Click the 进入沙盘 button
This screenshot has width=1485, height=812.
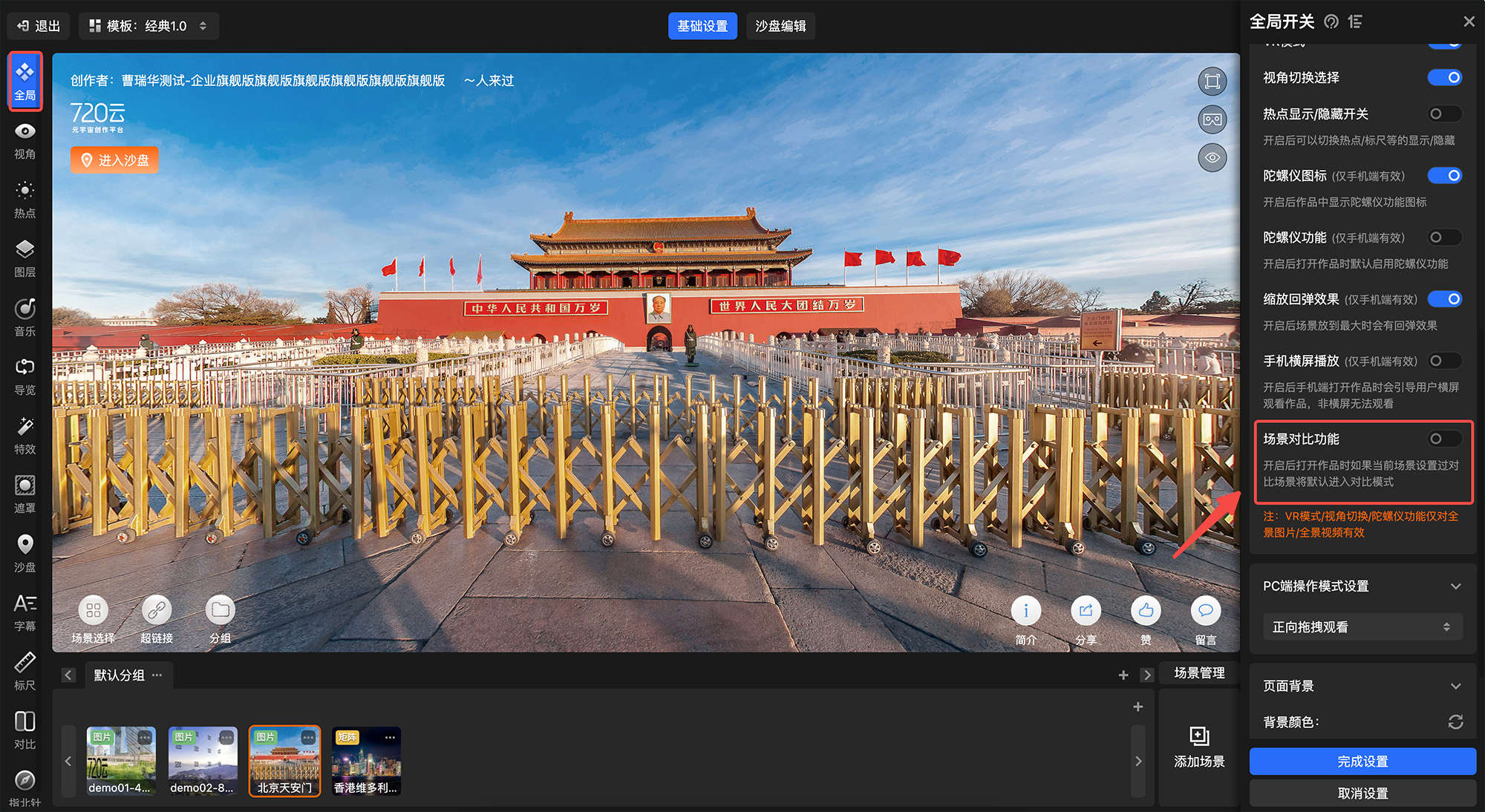(114, 160)
